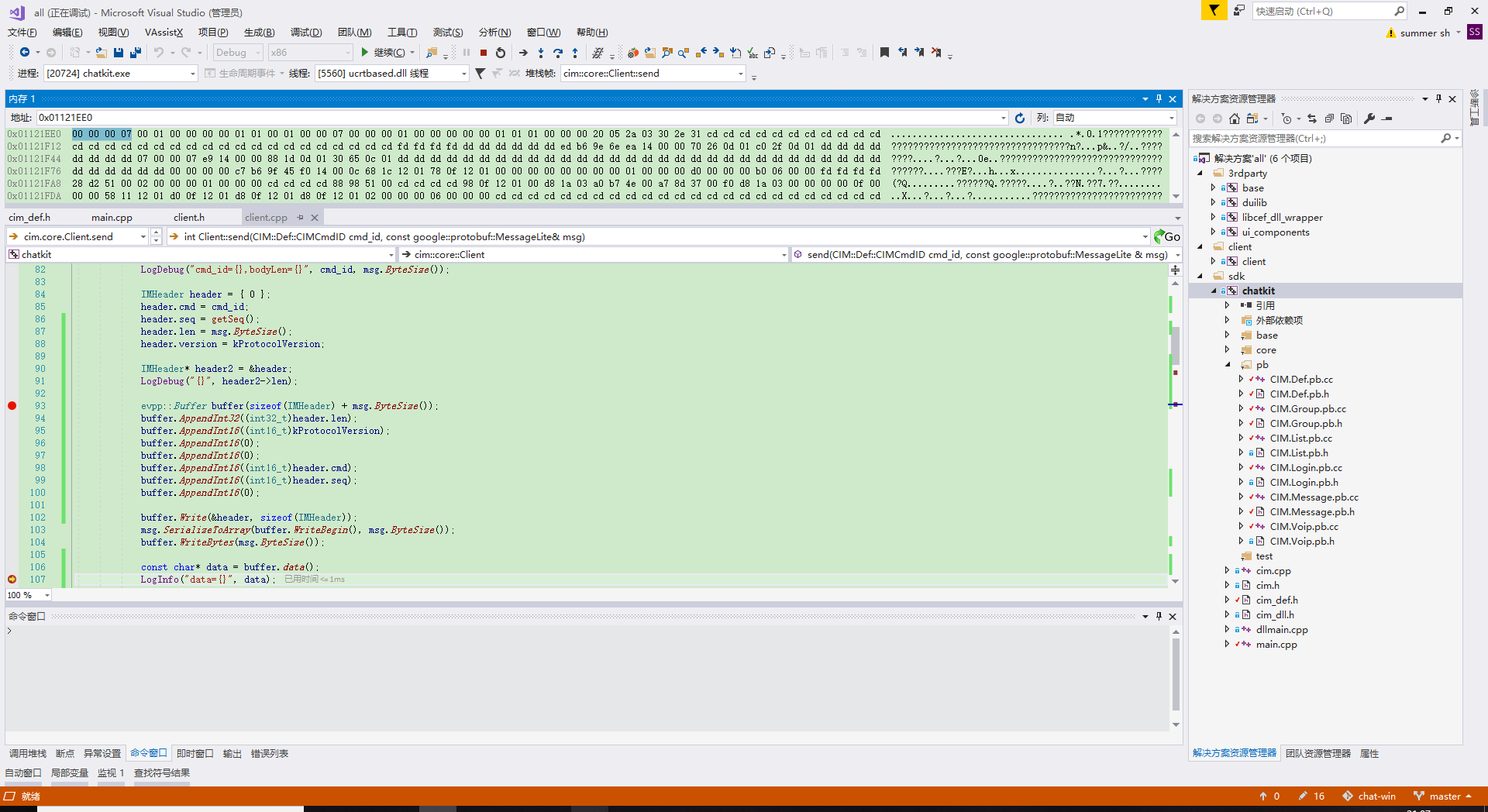Click the feedback icon beside notifications
Viewport: 1488px width, 812px height.
click(x=1238, y=10)
